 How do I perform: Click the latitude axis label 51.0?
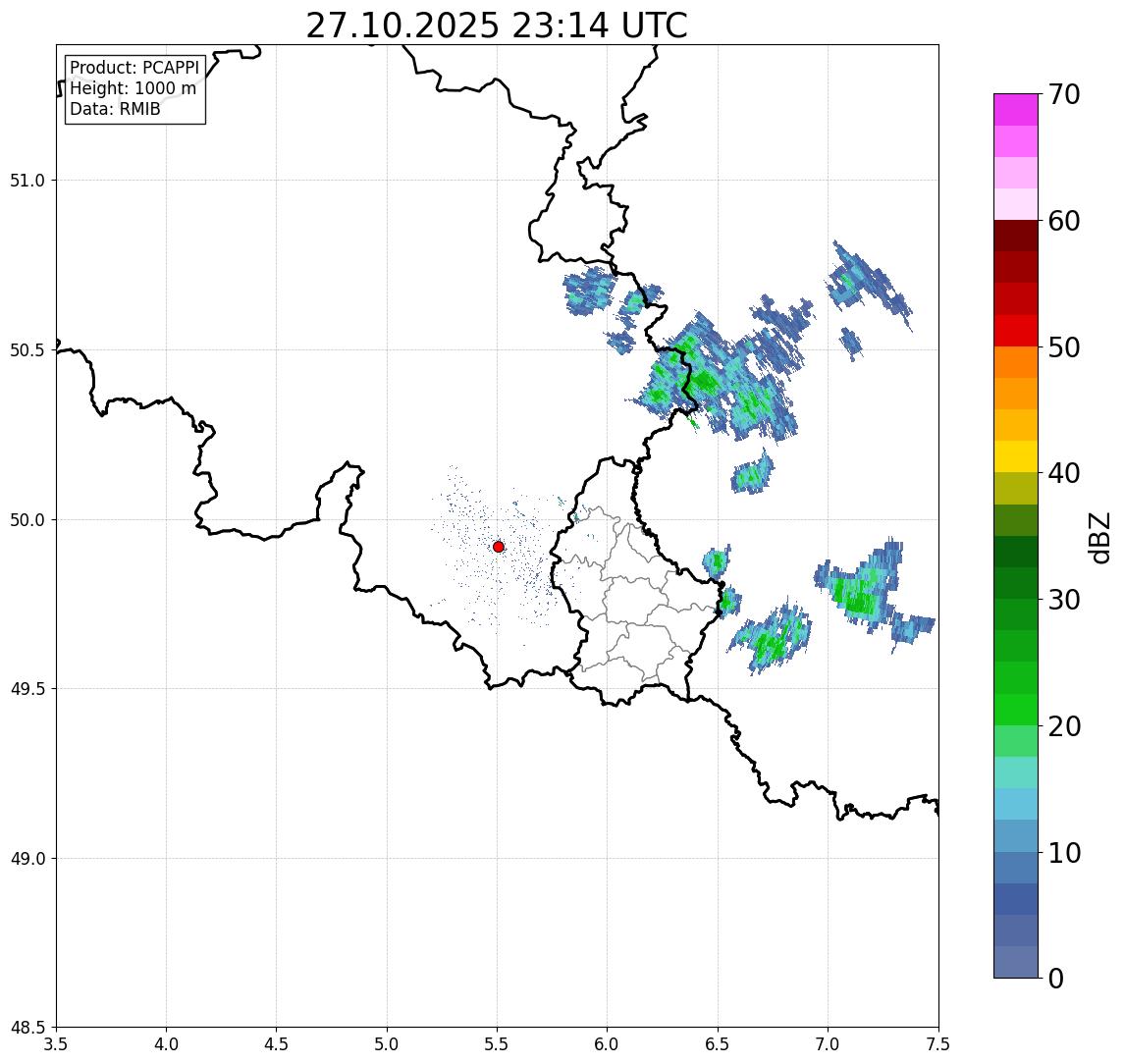click(27, 181)
